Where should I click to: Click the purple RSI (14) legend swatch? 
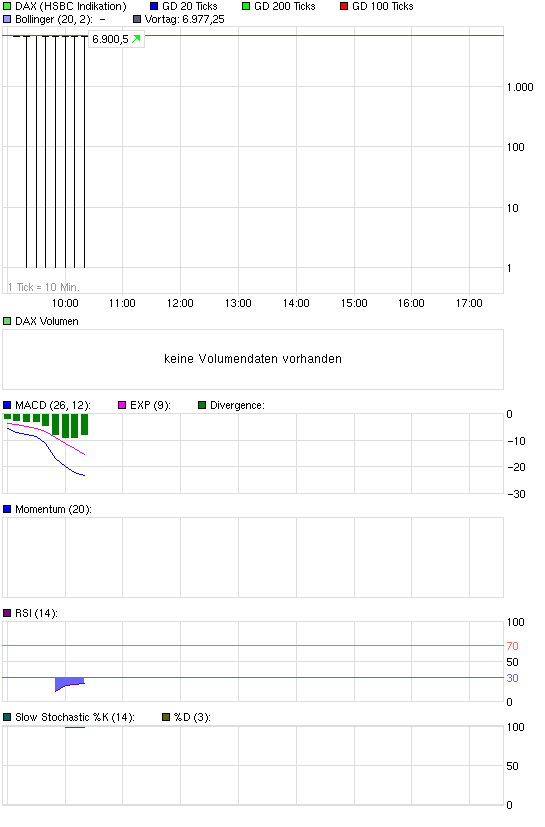point(7,613)
